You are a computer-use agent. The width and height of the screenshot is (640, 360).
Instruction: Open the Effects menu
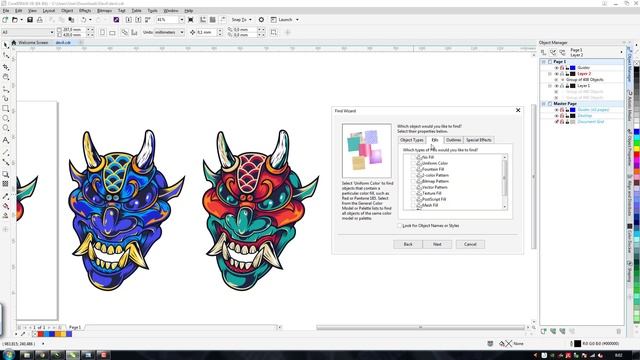[85, 11]
